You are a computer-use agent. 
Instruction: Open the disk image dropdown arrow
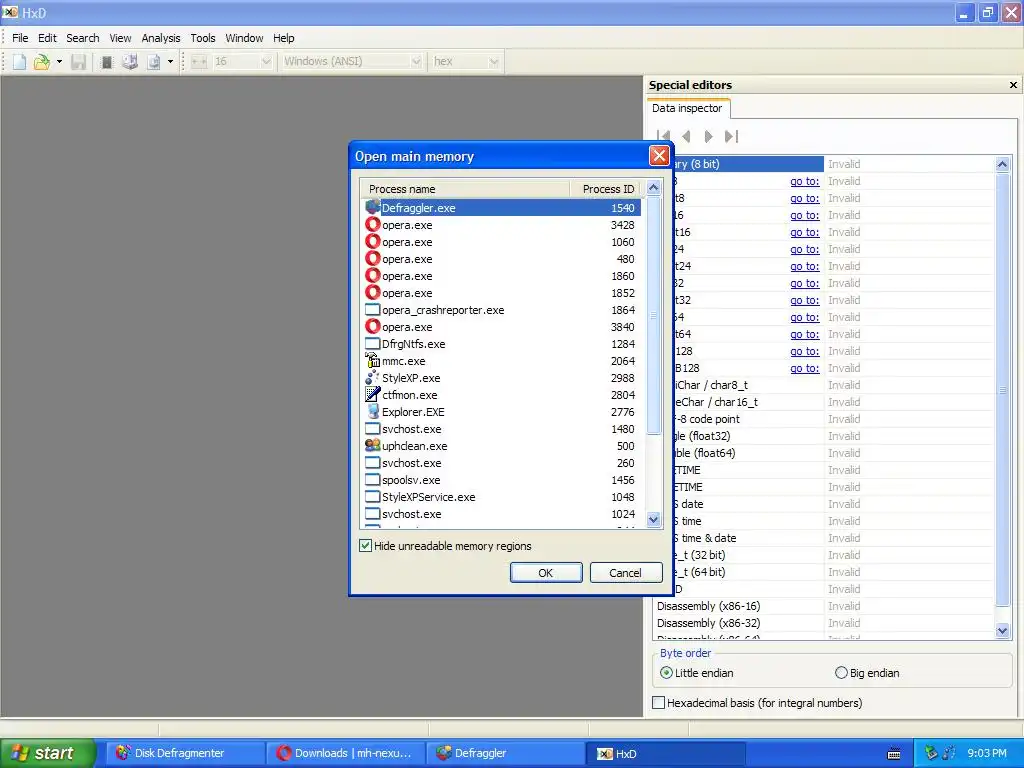pyautogui.click(x=170, y=62)
